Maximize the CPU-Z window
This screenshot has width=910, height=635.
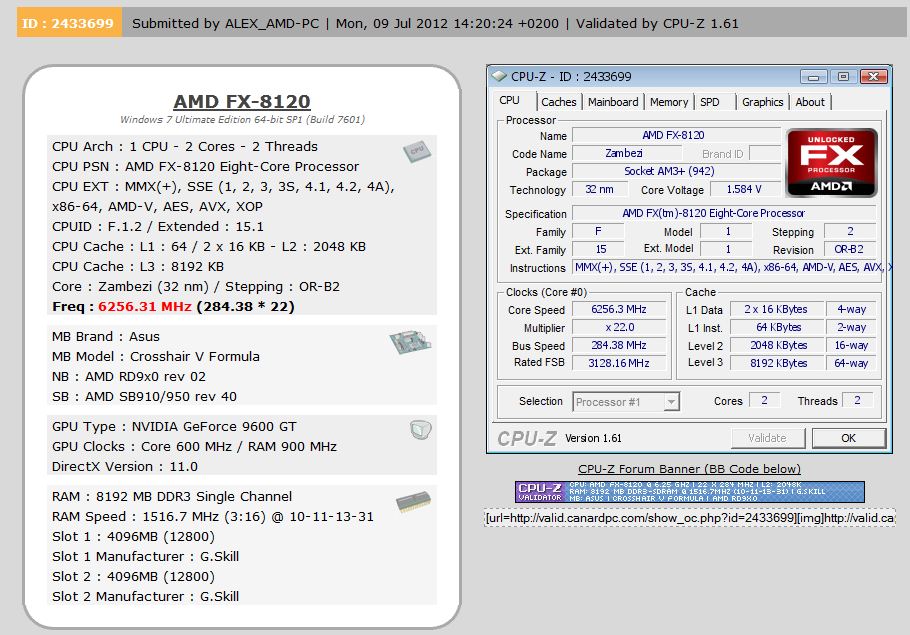[x=843, y=77]
